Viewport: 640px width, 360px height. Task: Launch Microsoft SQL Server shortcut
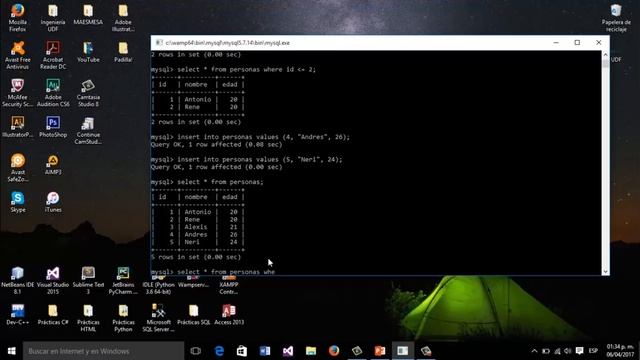click(x=158, y=318)
